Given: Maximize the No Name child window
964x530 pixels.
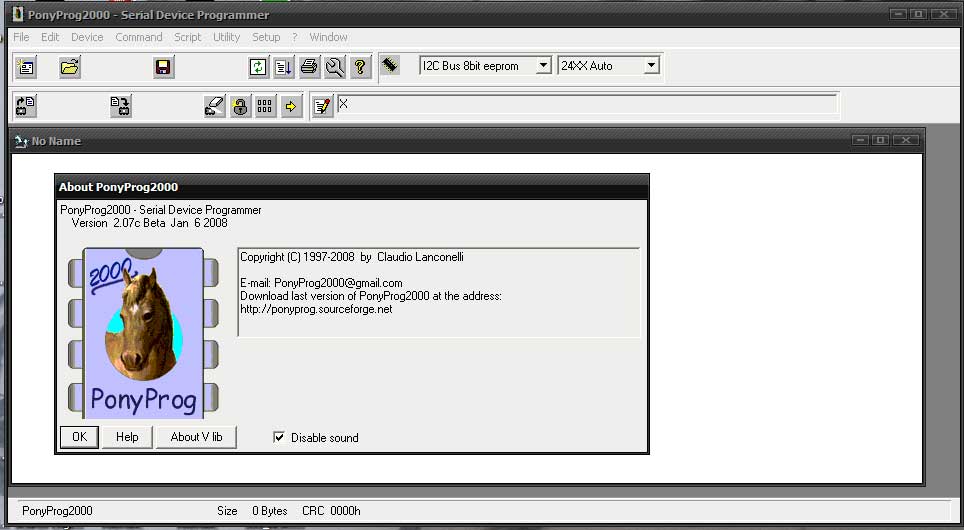Looking at the screenshot, I should tap(880, 140).
